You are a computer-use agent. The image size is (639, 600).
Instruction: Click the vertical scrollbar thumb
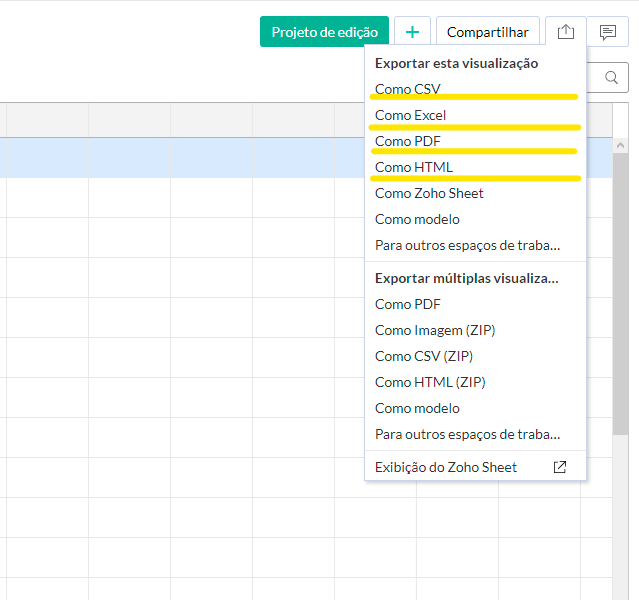tap(620, 294)
